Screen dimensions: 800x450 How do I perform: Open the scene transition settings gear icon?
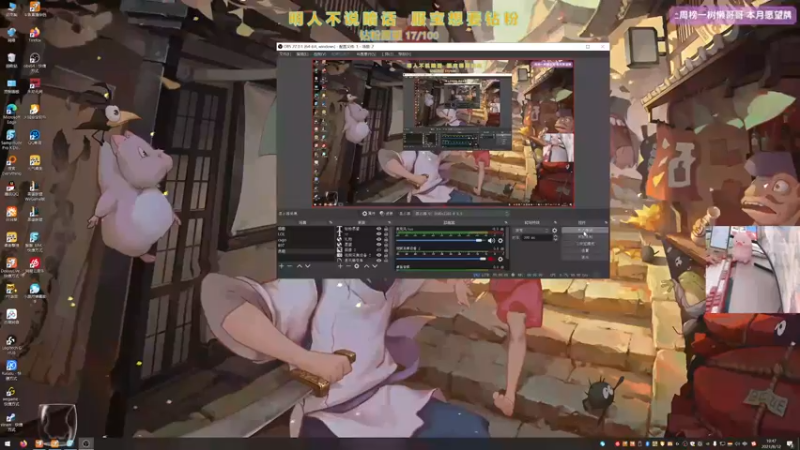[555, 231]
